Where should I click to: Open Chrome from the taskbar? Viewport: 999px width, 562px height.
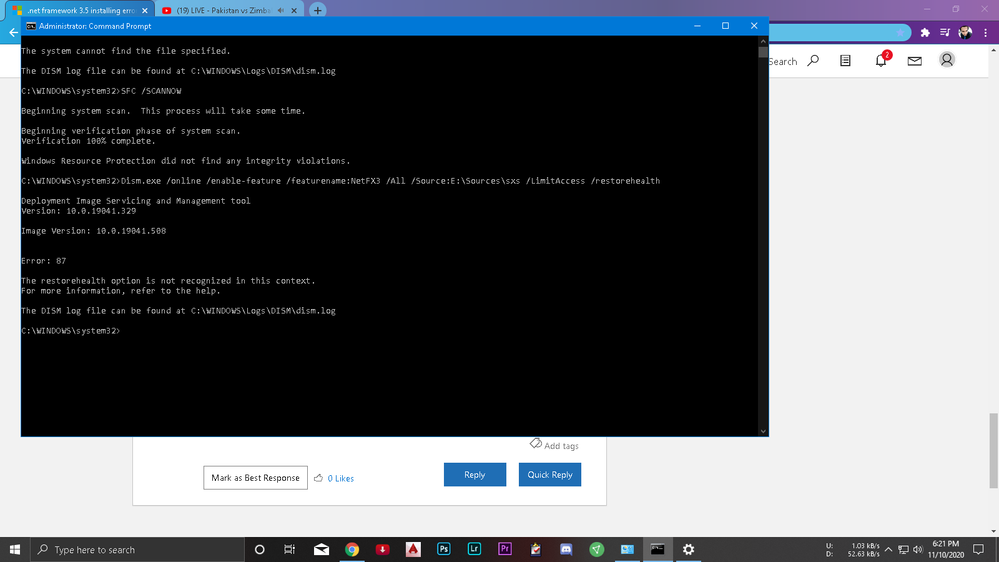[352, 549]
